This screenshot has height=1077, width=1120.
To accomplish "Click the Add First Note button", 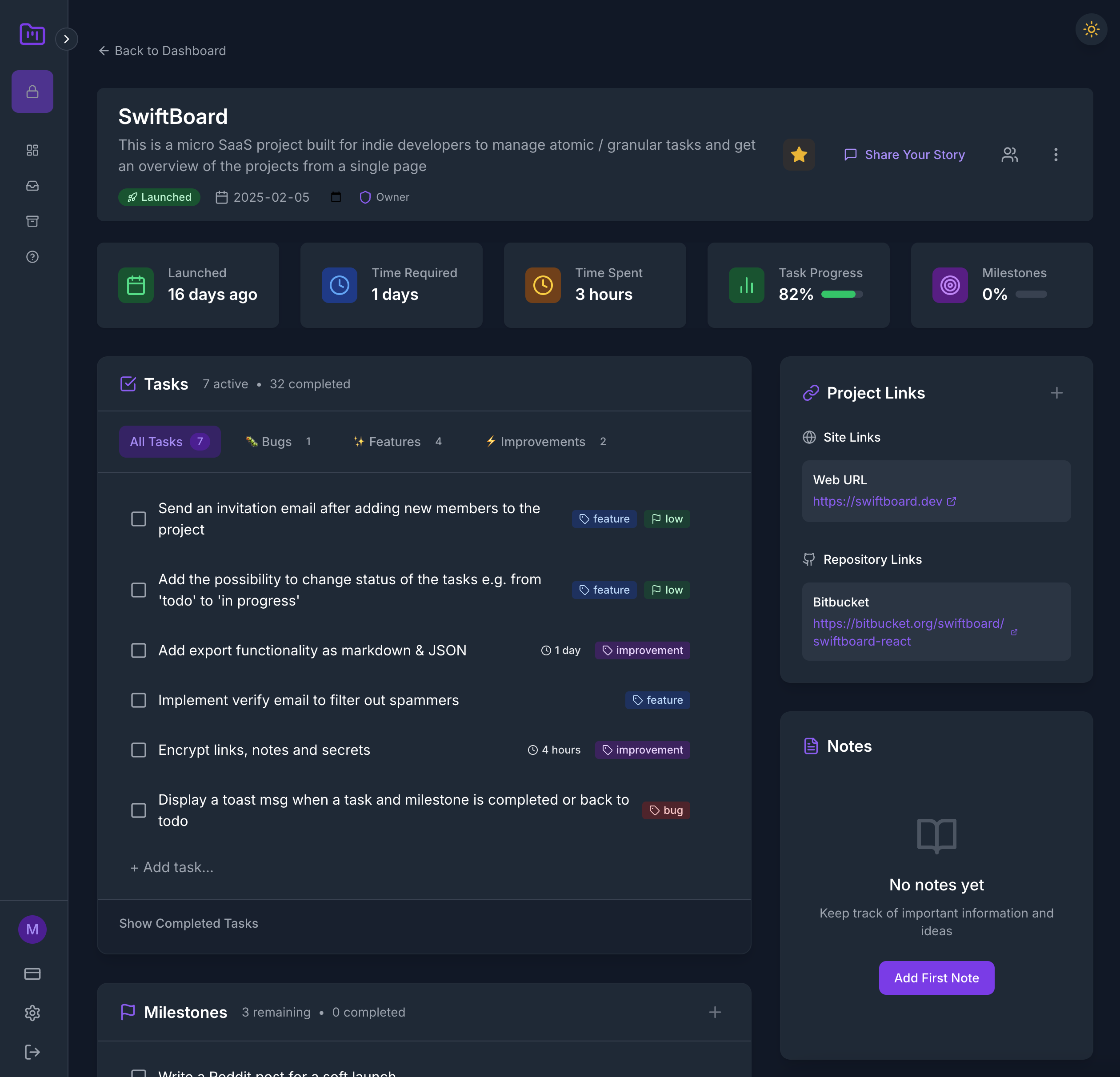I will pos(936,977).
